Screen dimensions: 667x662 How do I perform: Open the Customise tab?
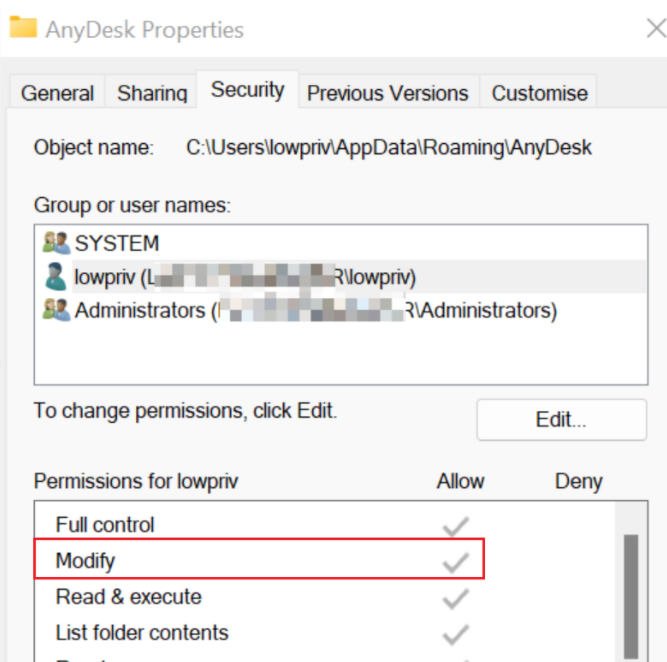click(x=539, y=94)
